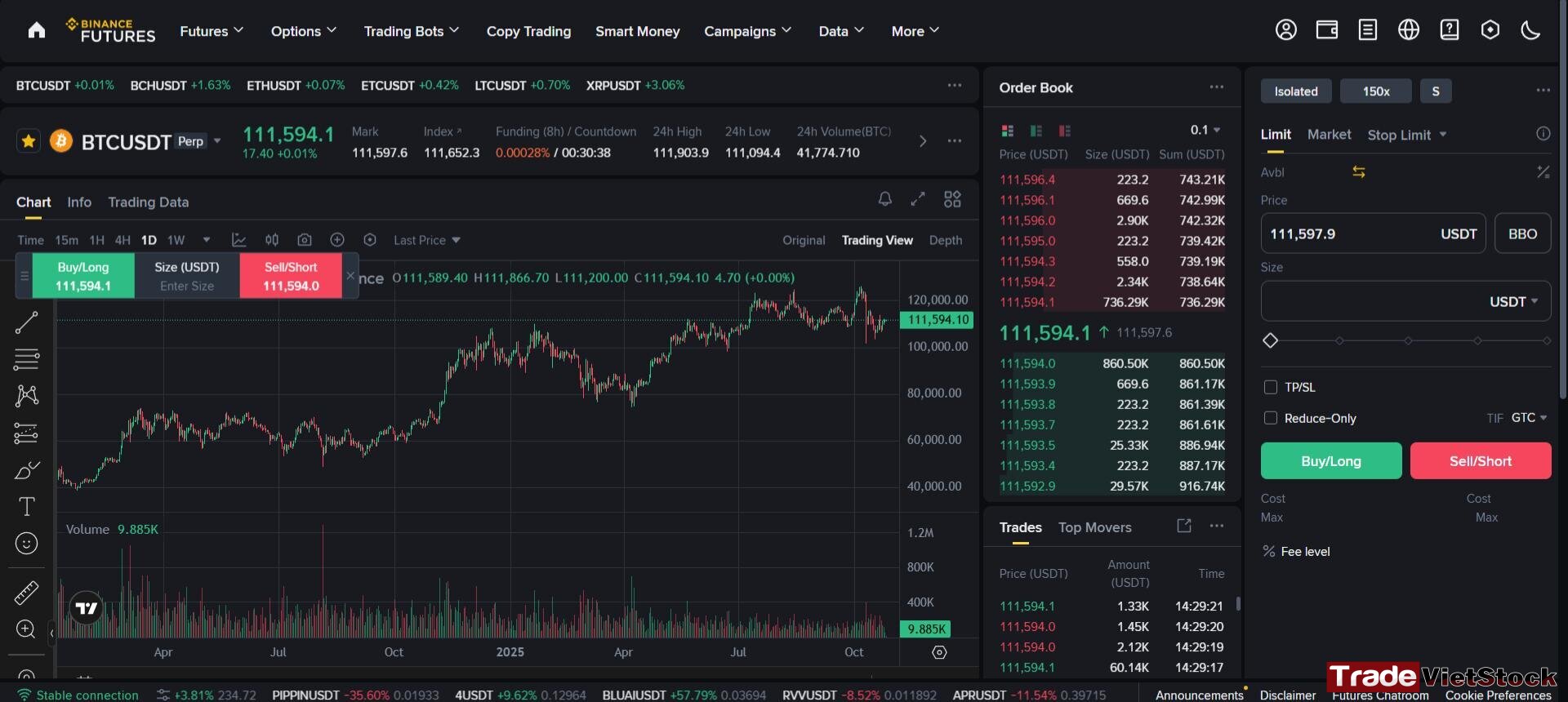
Task: Click the transfer arrows next to Avbl
Action: click(x=1359, y=172)
